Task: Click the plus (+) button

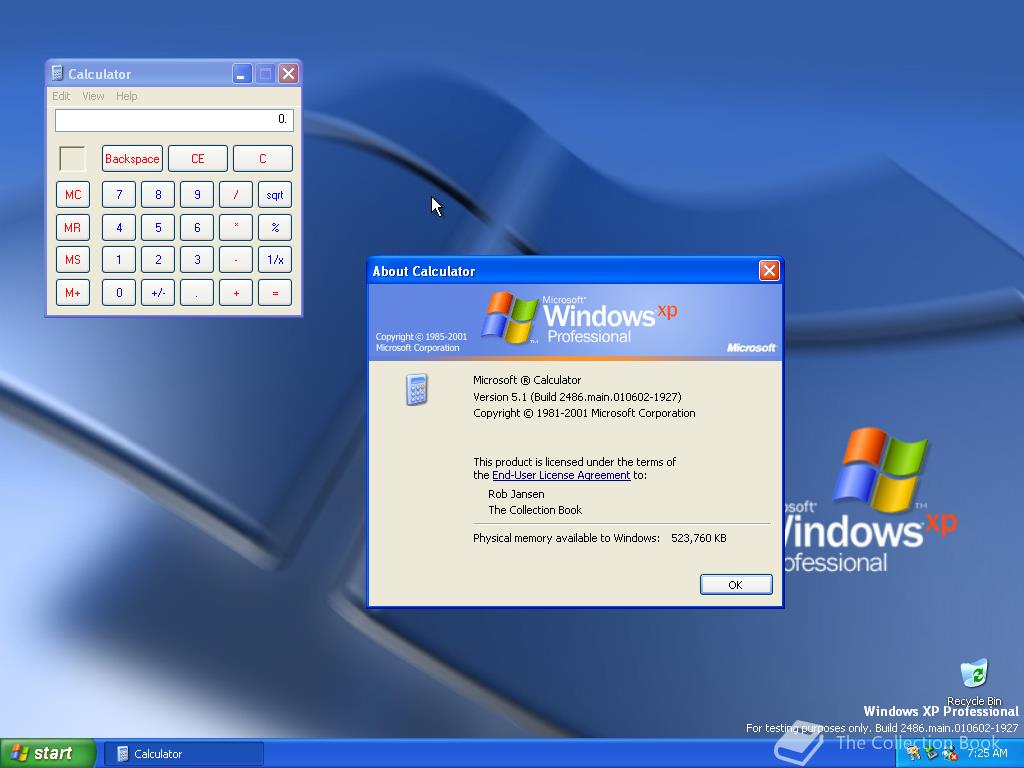Action: [x=236, y=293]
